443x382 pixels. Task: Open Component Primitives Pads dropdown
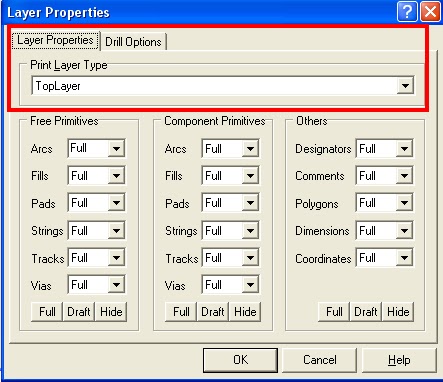[x=250, y=203]
